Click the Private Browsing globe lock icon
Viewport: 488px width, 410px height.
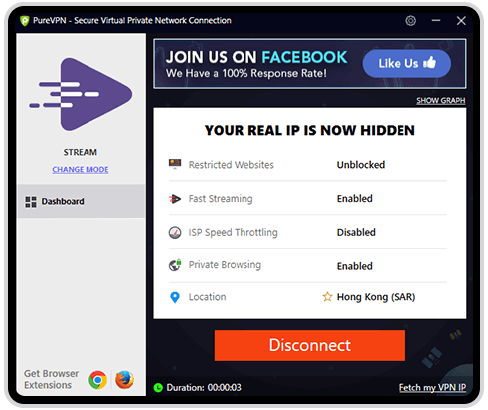175,265
